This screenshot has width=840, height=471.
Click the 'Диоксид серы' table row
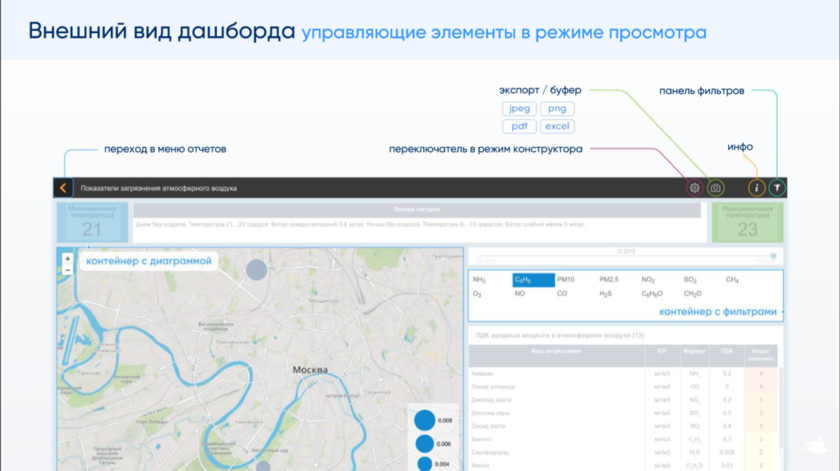623,413
